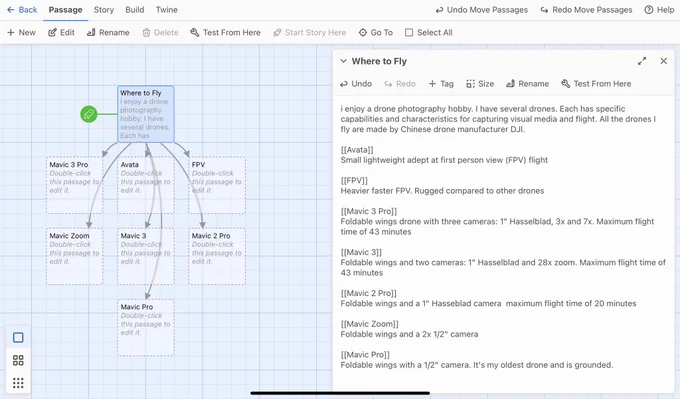Open the Twine tab
Viewport: 680px width, 399px height.
(167, 10)
